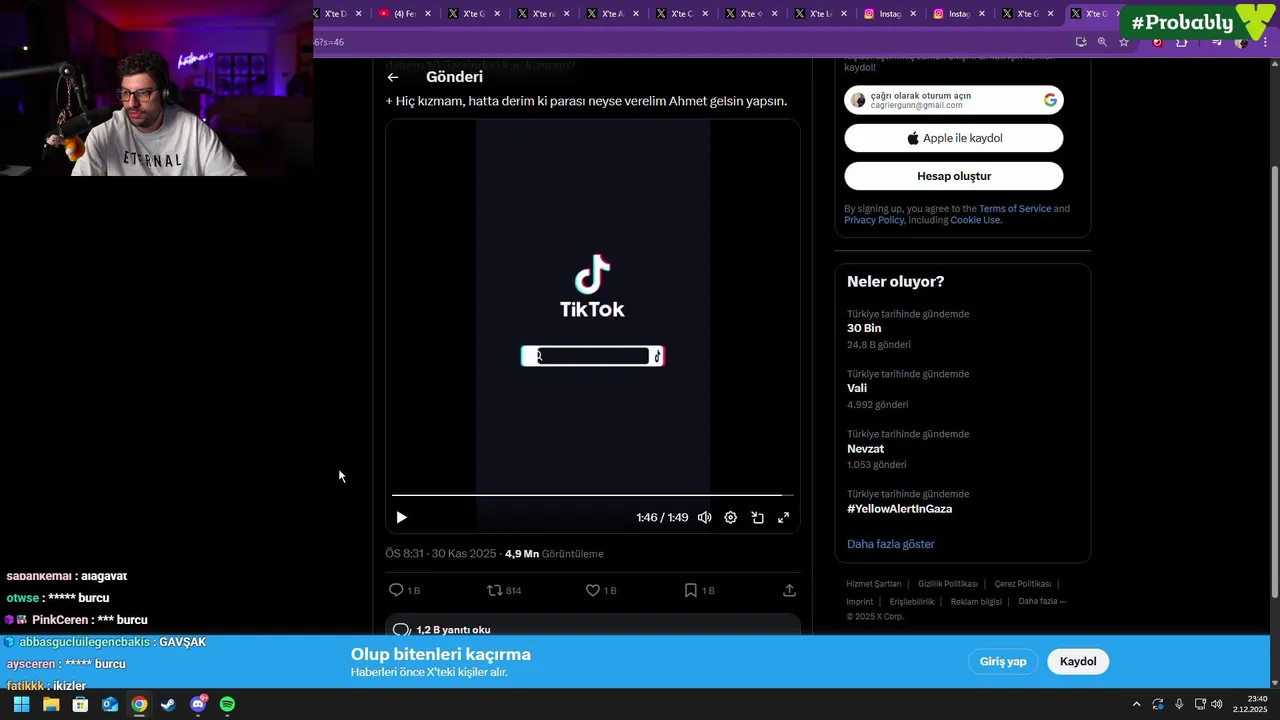Open trending topic 'Vali'
The width and height of the screenshot is (1280, 720).
[x=962, y=389]
